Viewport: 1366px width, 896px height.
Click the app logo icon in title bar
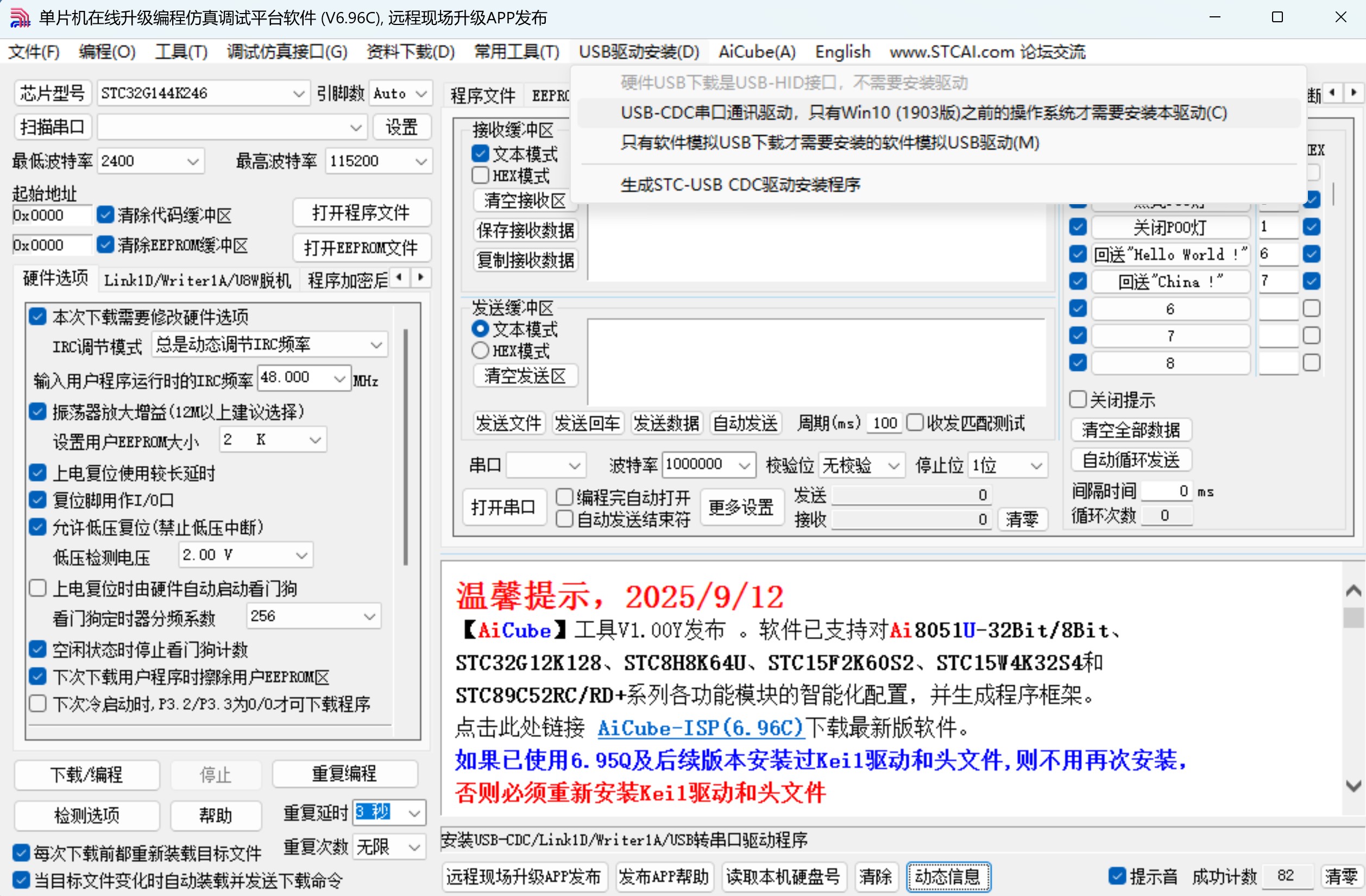click(20, 17)
